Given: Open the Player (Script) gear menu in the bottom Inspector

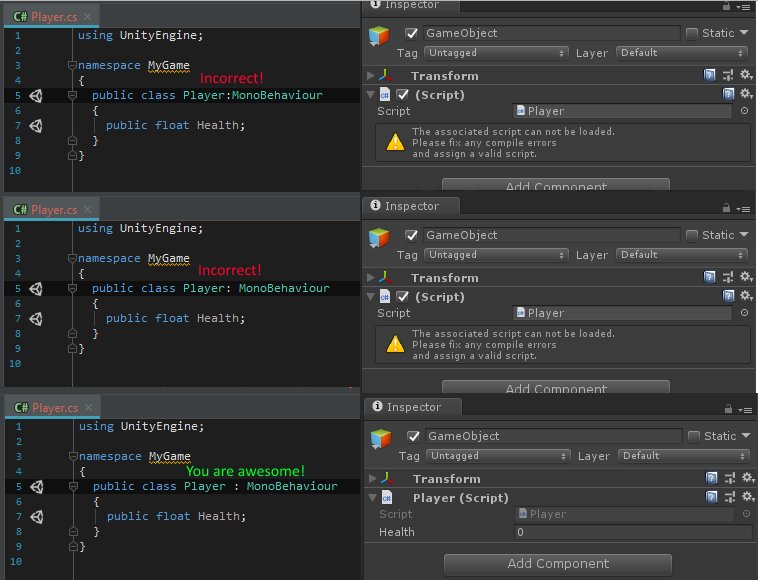Looking at the screenshot, I should pos(748,497).
